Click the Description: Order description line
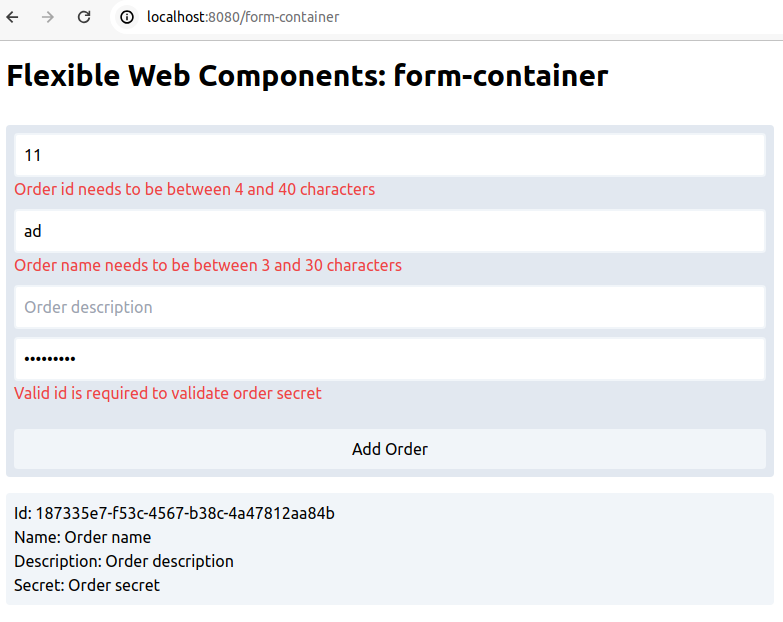This screenshot has width=783, height=622. (x=124, y=561)
